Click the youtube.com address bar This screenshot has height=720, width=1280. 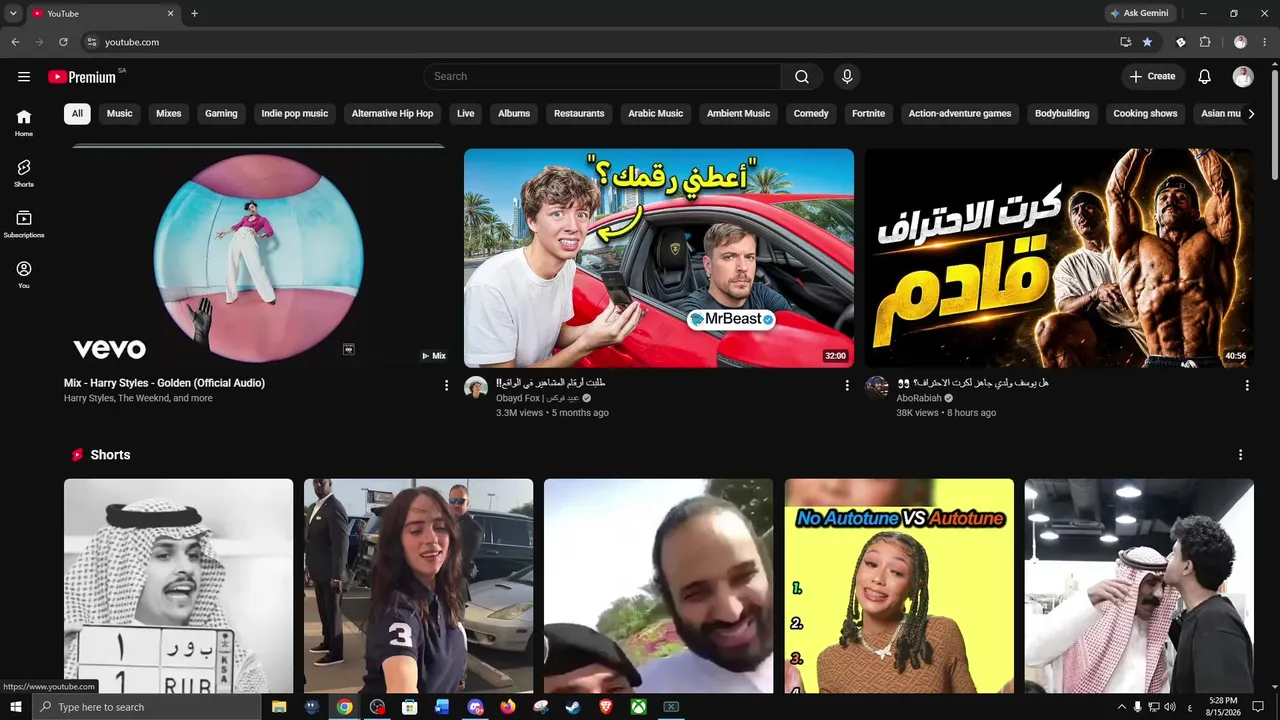point(600,42)
